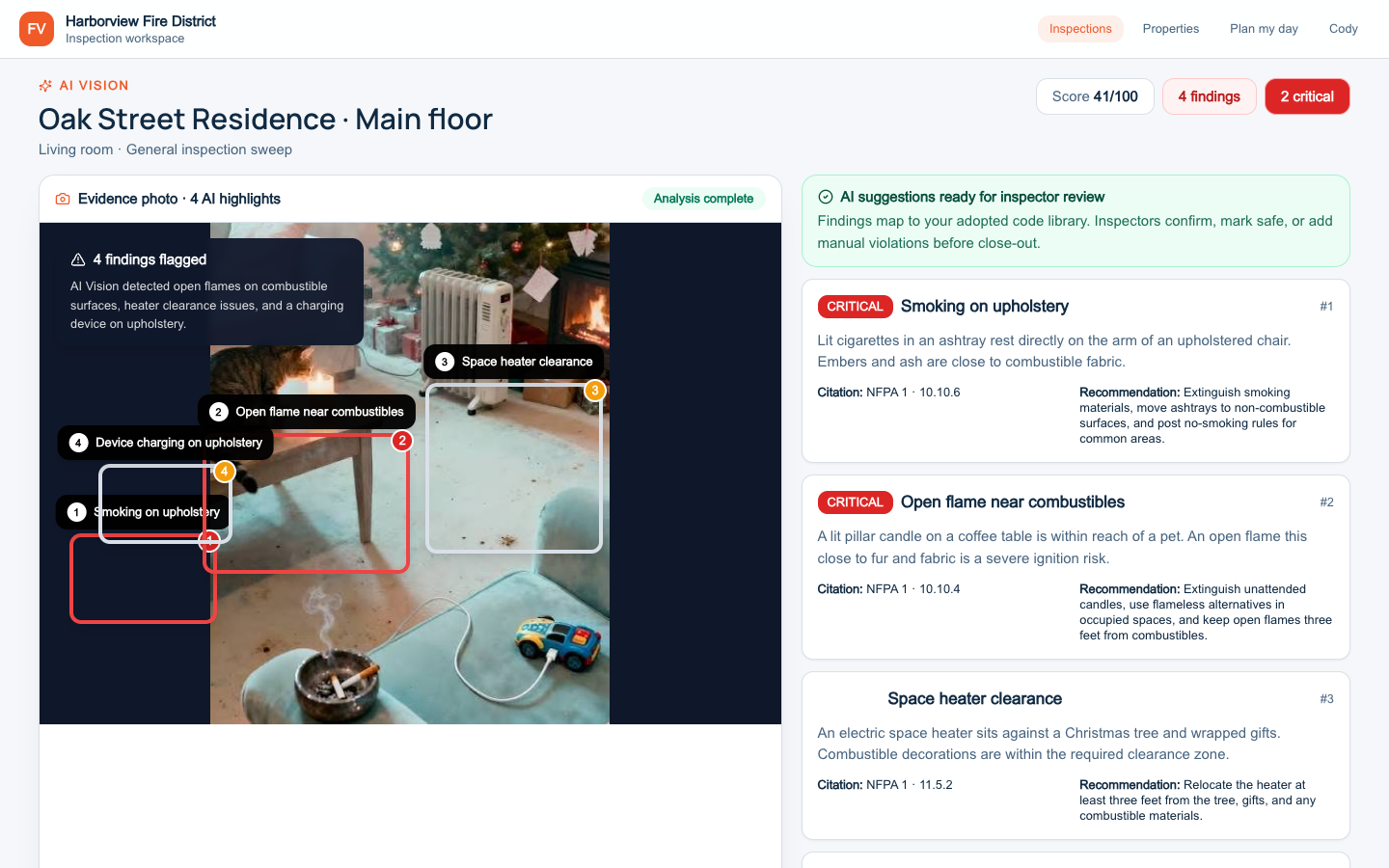Click the warning triangle beside 4 findings flagged

tap(78, 259)
